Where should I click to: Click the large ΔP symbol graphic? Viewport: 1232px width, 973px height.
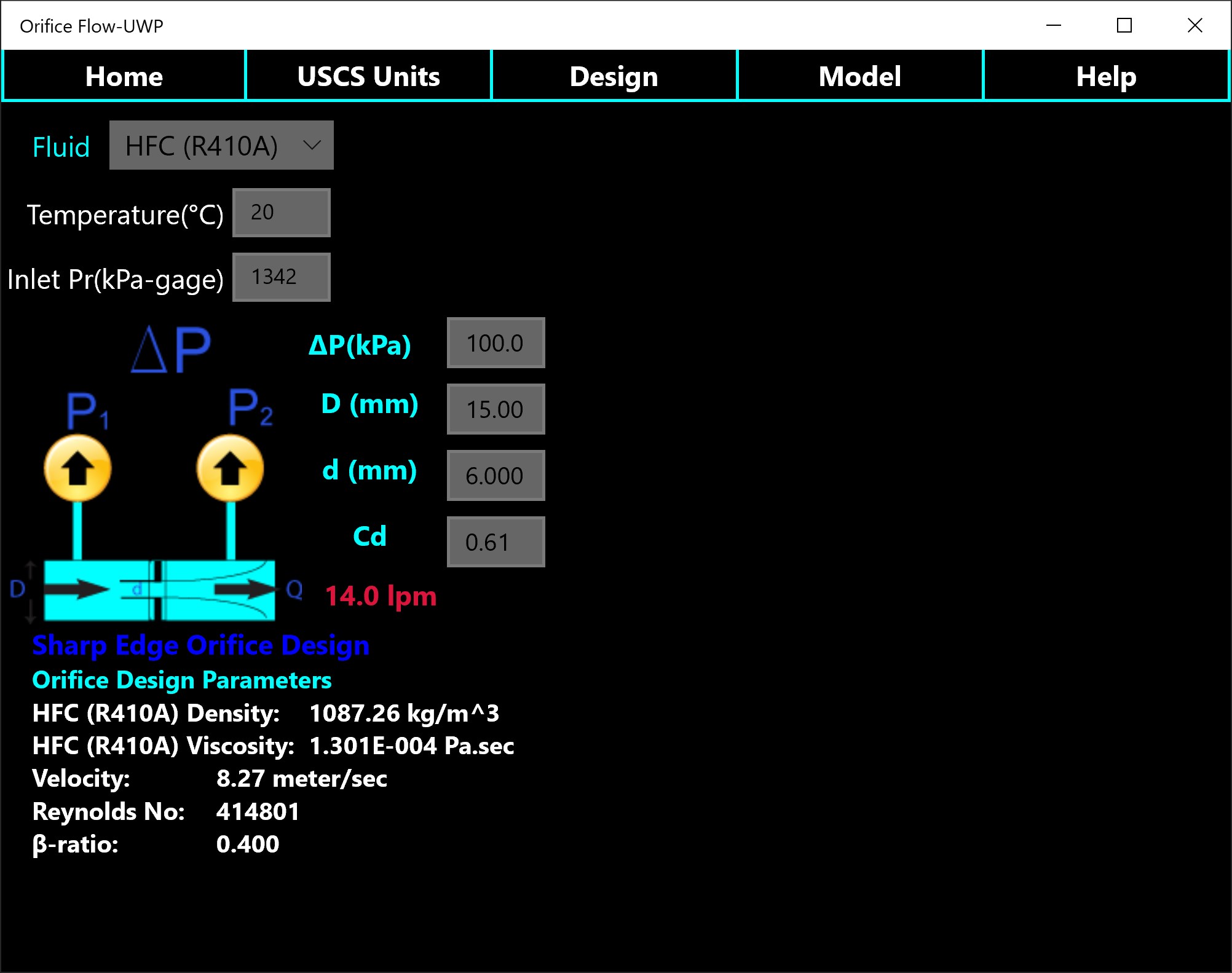pyautogui.click(x=171, y=349)
